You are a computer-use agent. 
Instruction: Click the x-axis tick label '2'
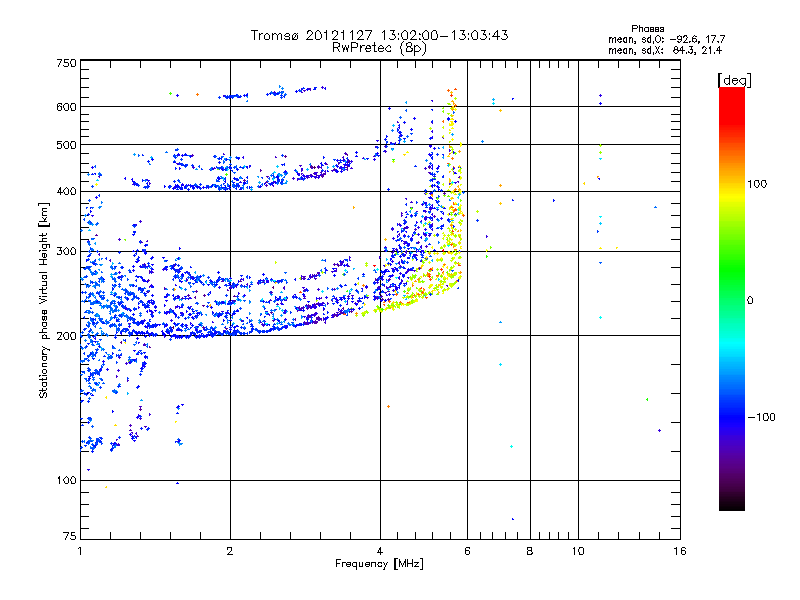pos(230,551)
